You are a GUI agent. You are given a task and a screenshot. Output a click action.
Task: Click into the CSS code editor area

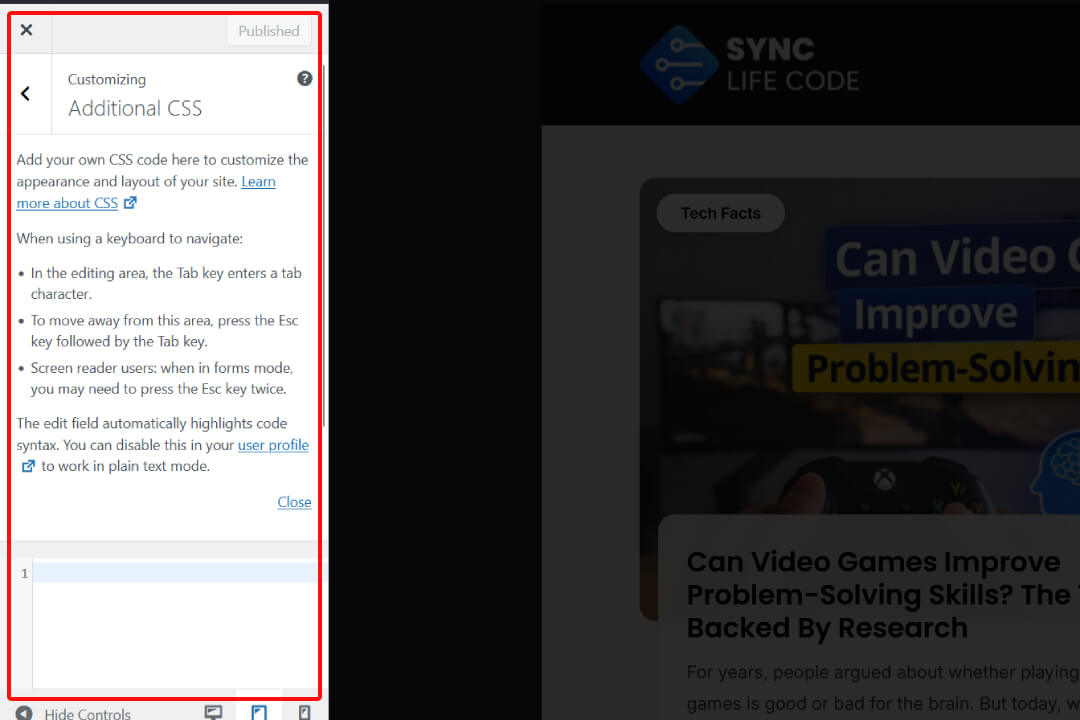[x=175, y=620]
